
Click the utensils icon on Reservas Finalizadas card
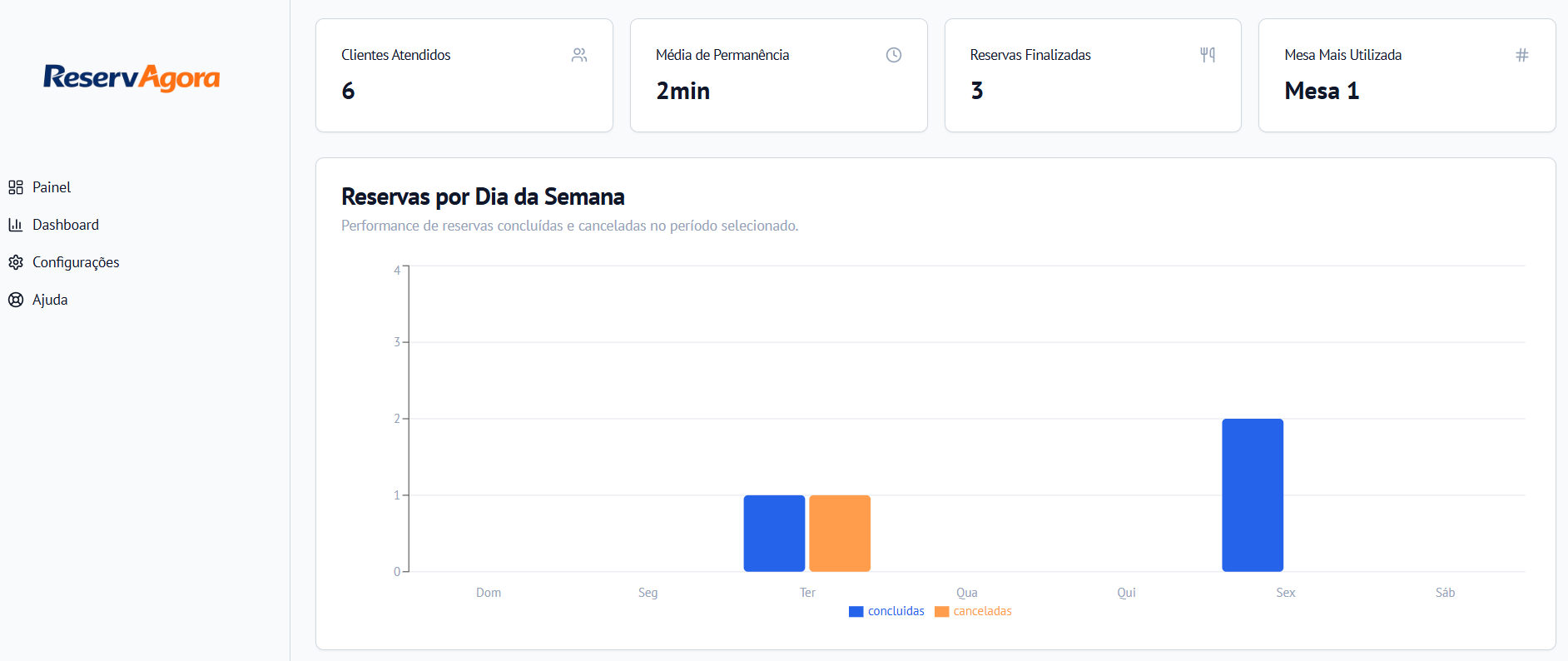[x=1208, y=54]
